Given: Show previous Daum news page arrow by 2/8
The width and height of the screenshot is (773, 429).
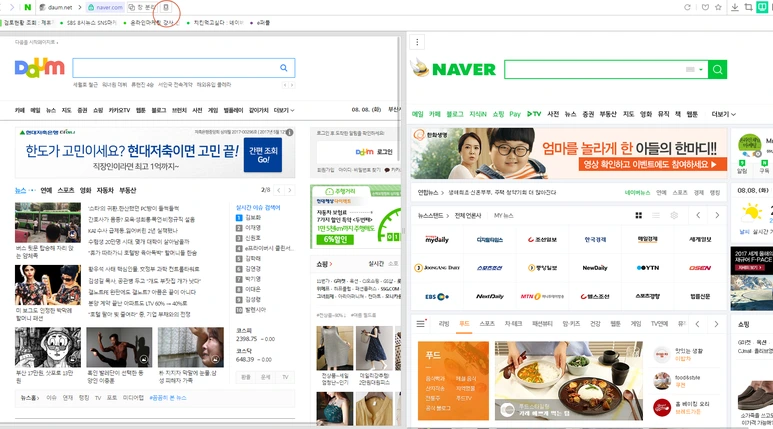Looking at the screenshot, I should coord(279,190).
